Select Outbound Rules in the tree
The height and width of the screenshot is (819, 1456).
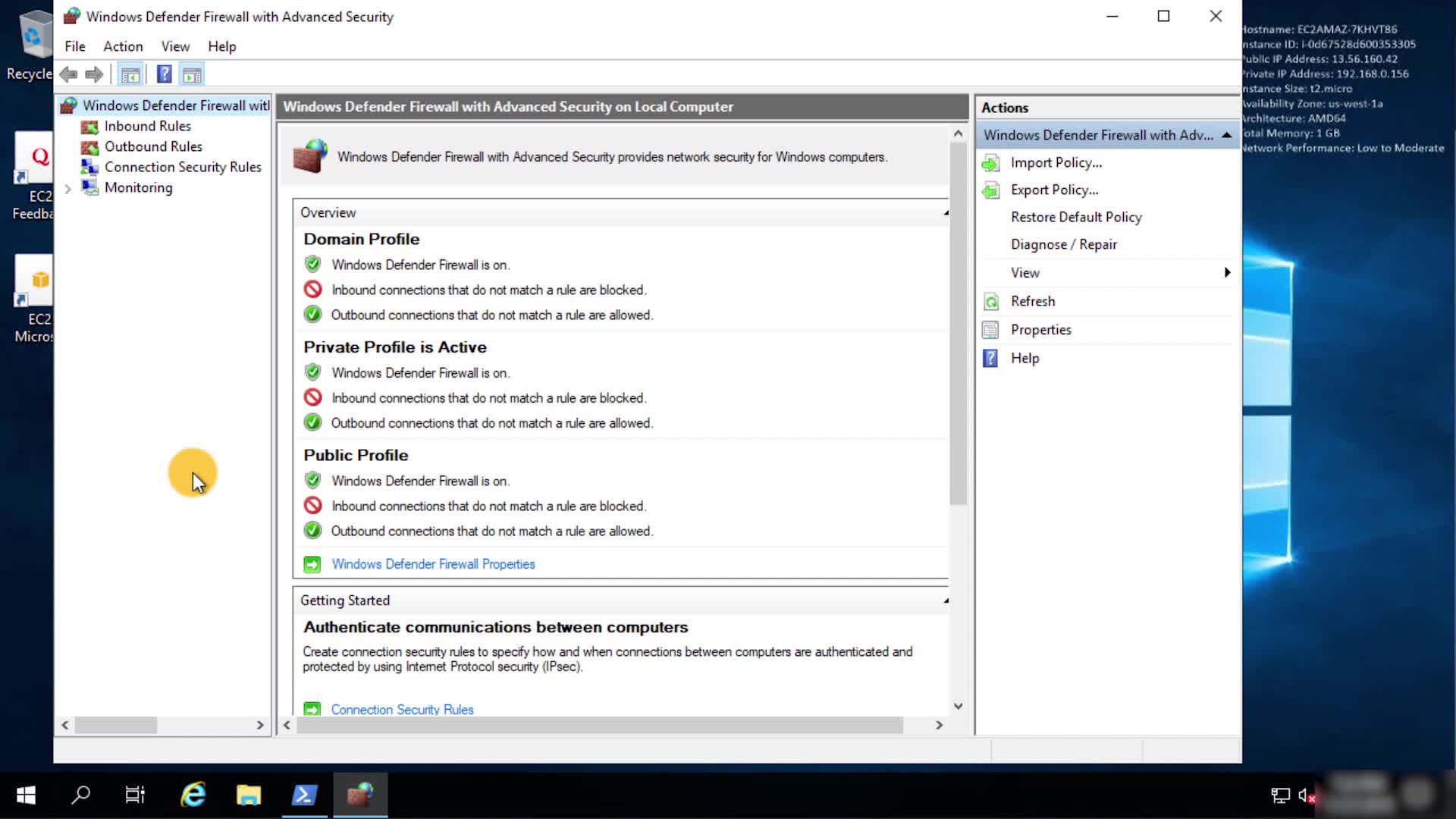153,146
